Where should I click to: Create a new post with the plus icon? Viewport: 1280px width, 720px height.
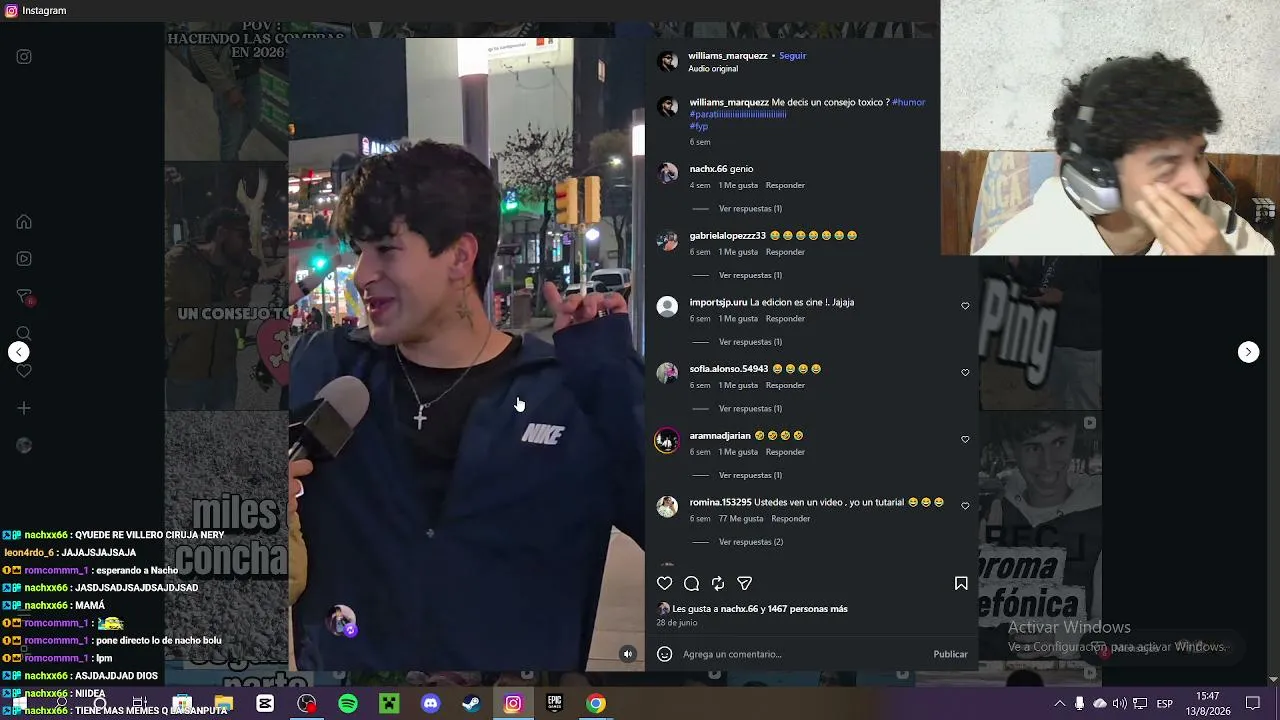click(x=24, y=408)
